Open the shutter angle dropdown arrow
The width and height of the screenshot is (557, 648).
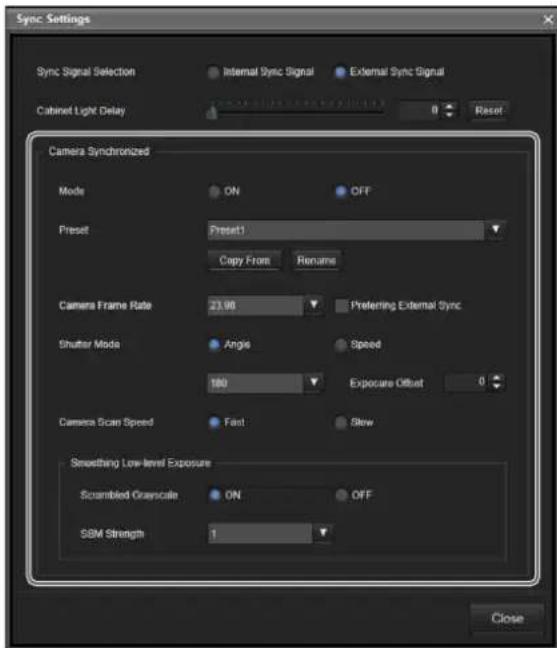[314, 383]
